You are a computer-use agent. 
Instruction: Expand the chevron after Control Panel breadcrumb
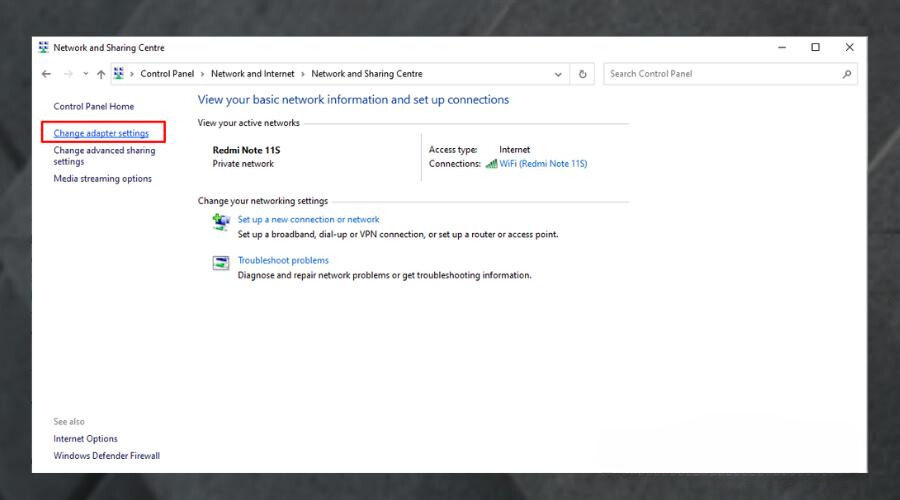[x=202, y=74]
